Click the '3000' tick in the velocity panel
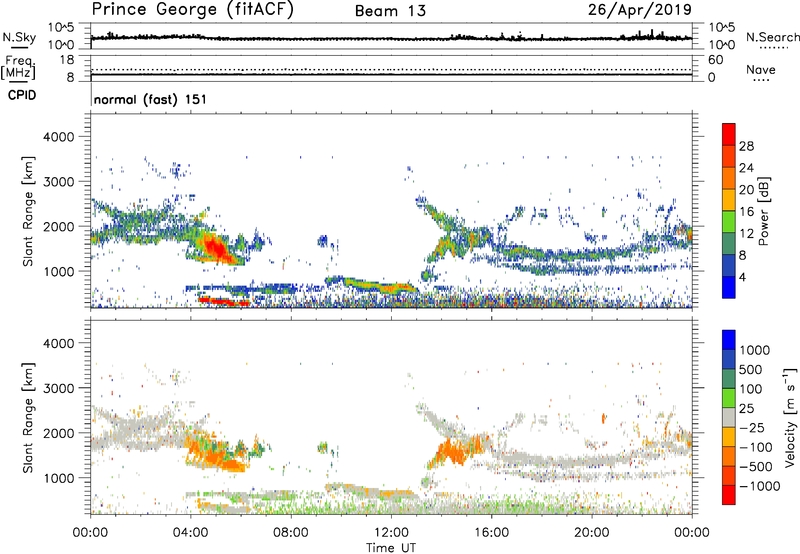This screenshot has width=800, height=554. [x=58, y=389]
